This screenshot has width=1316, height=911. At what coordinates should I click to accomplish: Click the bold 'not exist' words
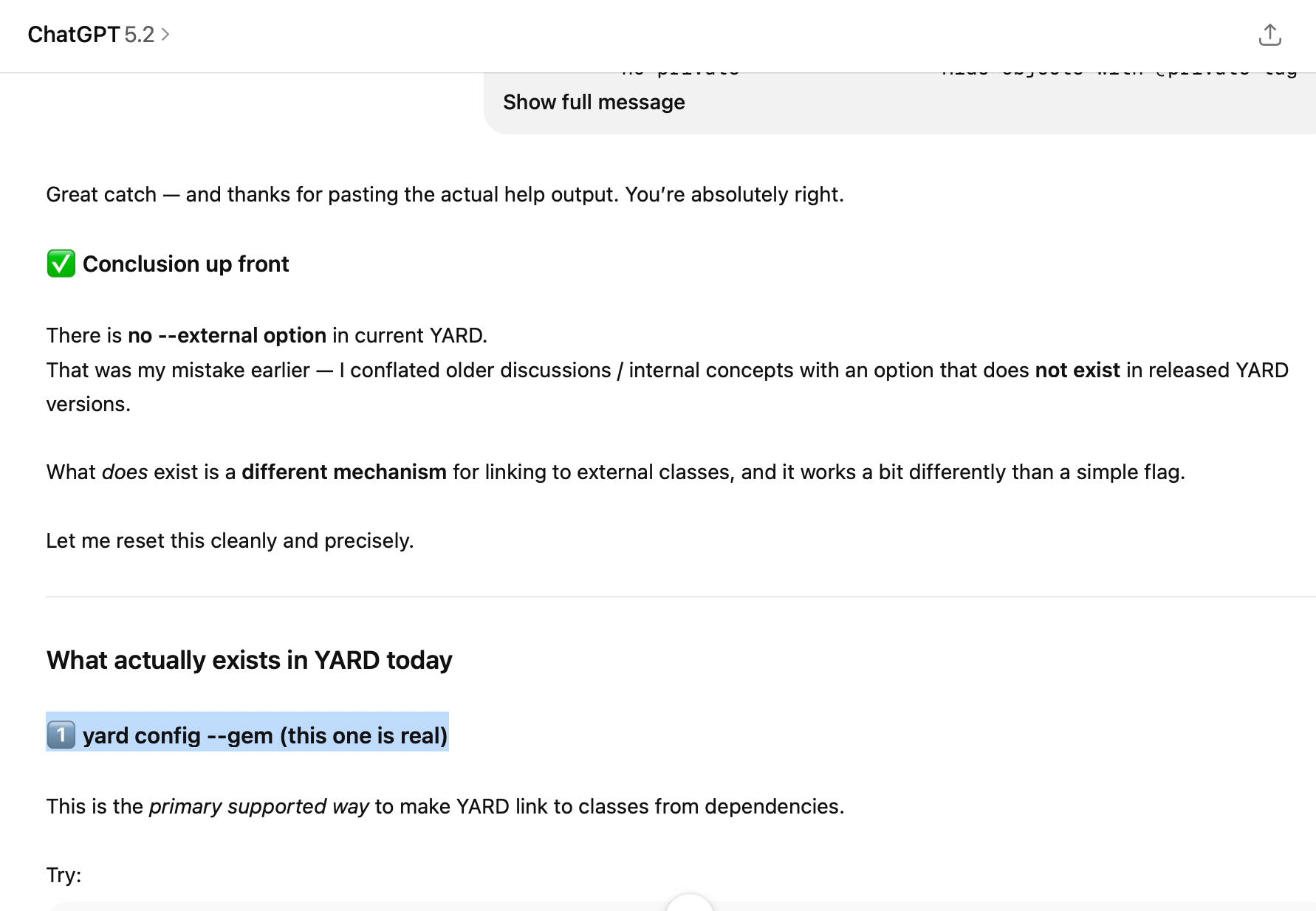pyautogui.click(x=1077, y=370)
